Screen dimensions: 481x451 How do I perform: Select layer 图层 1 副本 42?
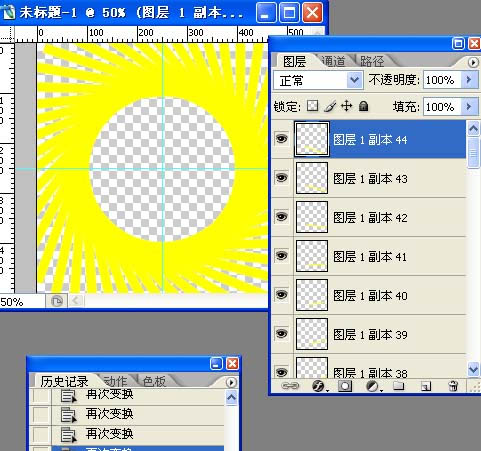370,218
